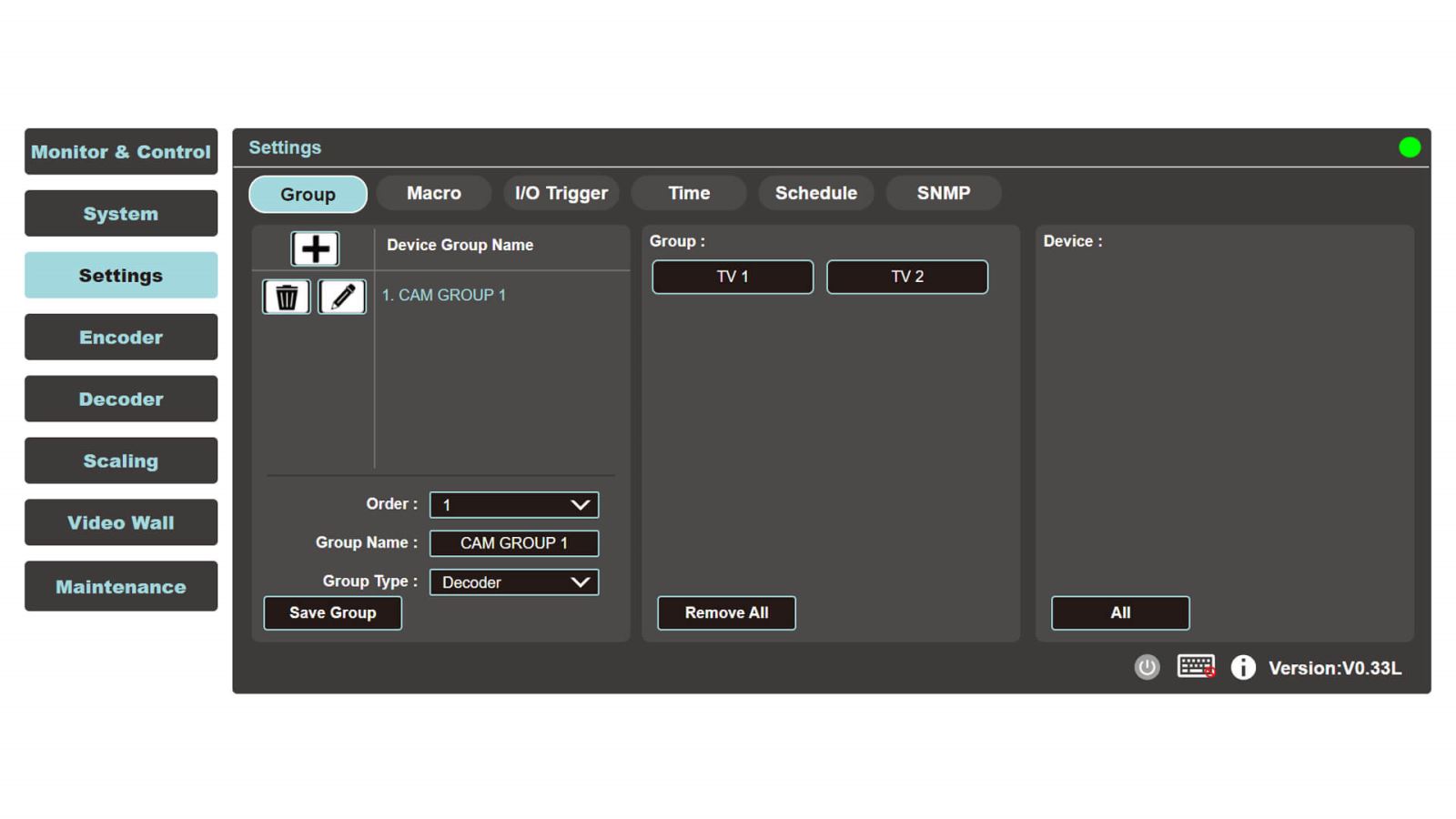Open the info icon near version
Image resolution: width=1456 pixels, height=819 pixels.
point(1243,667)
